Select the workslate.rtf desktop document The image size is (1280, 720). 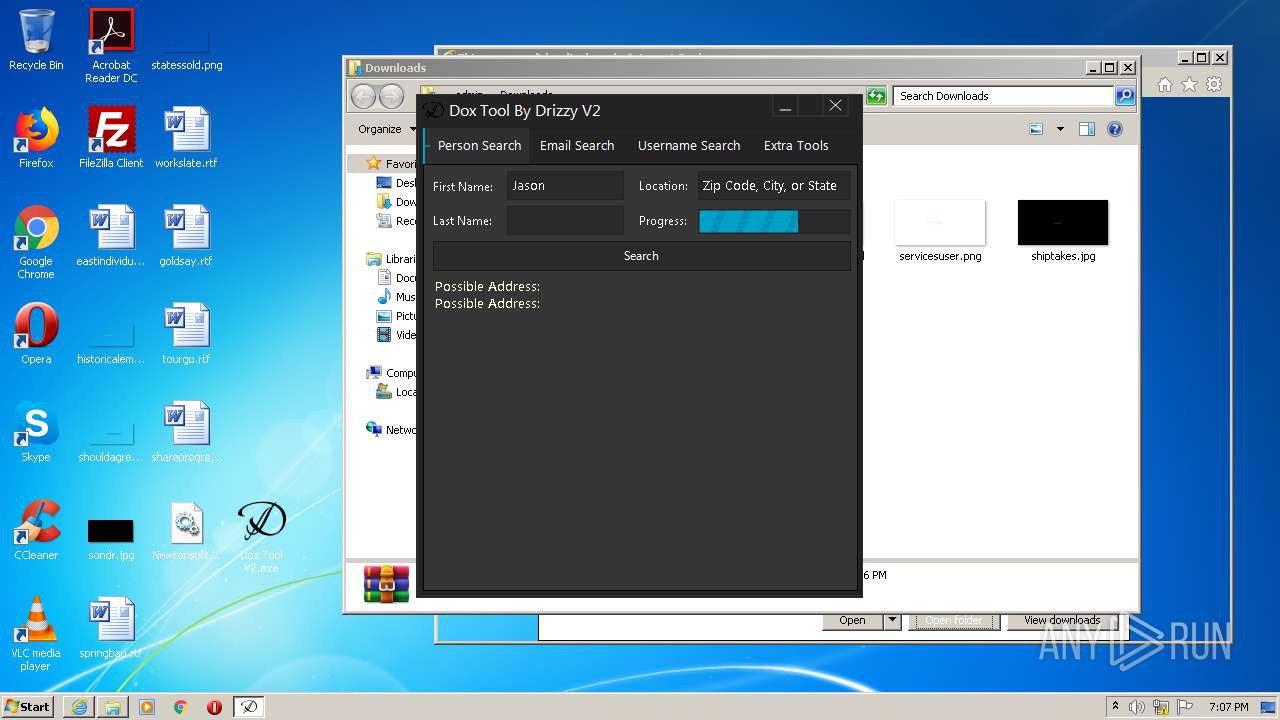[x=186, y=138]
